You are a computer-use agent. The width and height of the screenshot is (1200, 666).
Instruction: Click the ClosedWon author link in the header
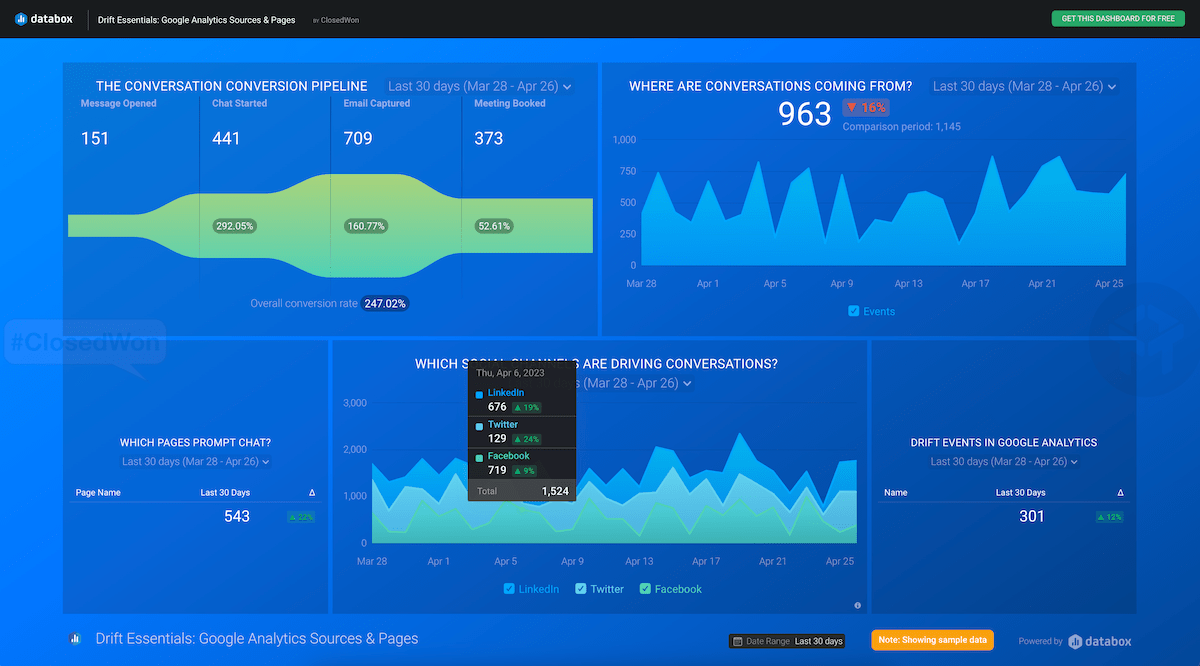click(x=340, y=20)
